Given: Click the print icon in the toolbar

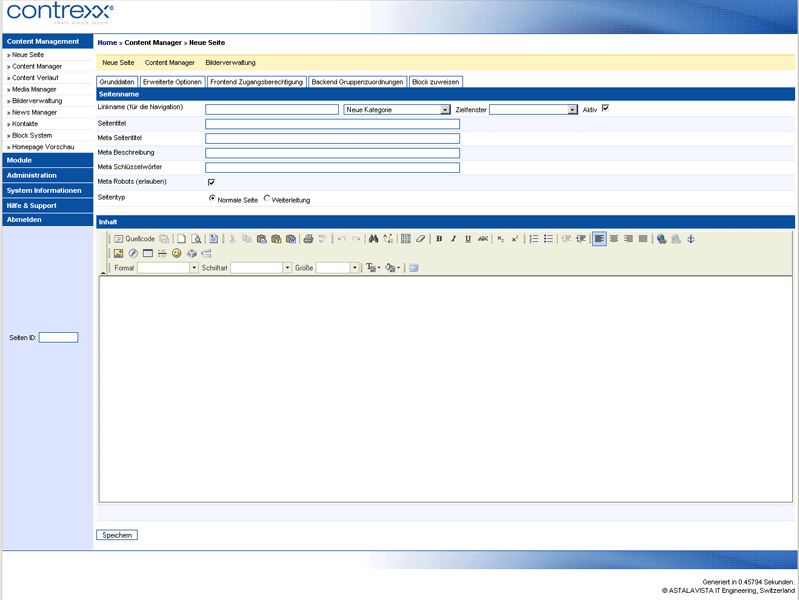Looking at the screenshot, I should point(308,239).
